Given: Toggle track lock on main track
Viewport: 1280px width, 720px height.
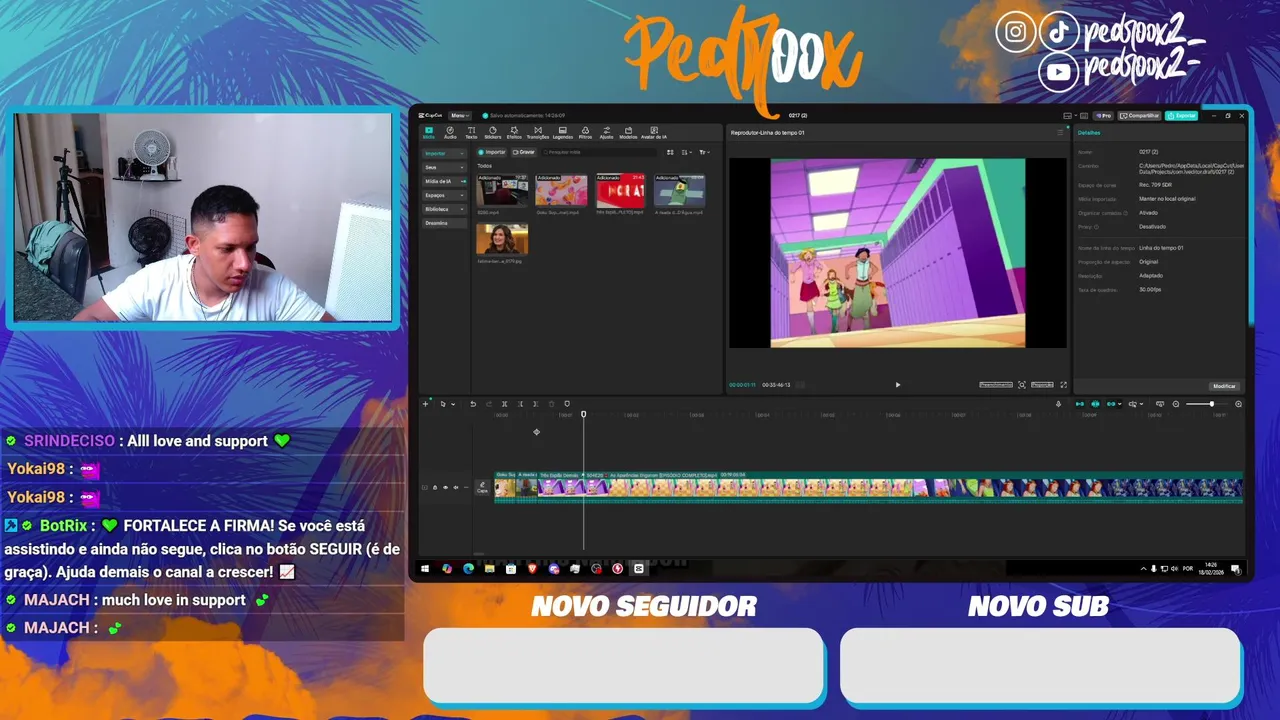Looking at the screenshot, I should (435, 488).
